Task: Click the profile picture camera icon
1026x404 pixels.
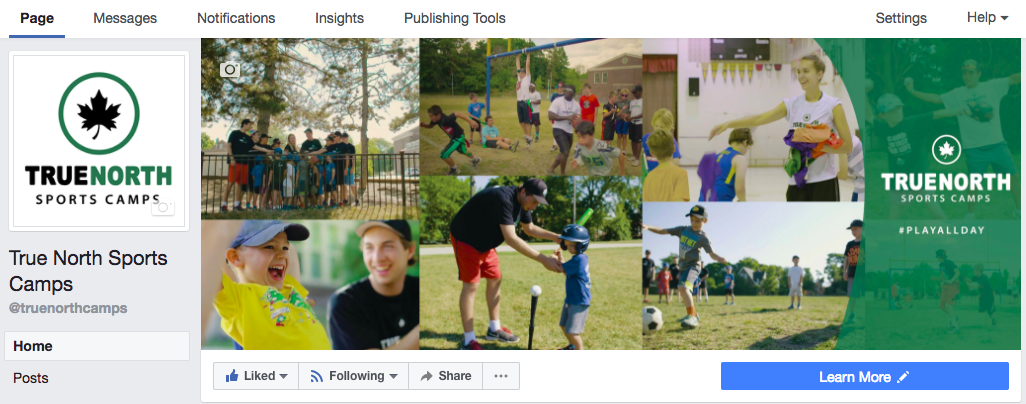Action: pyautogui.click(x=162, y=208)
